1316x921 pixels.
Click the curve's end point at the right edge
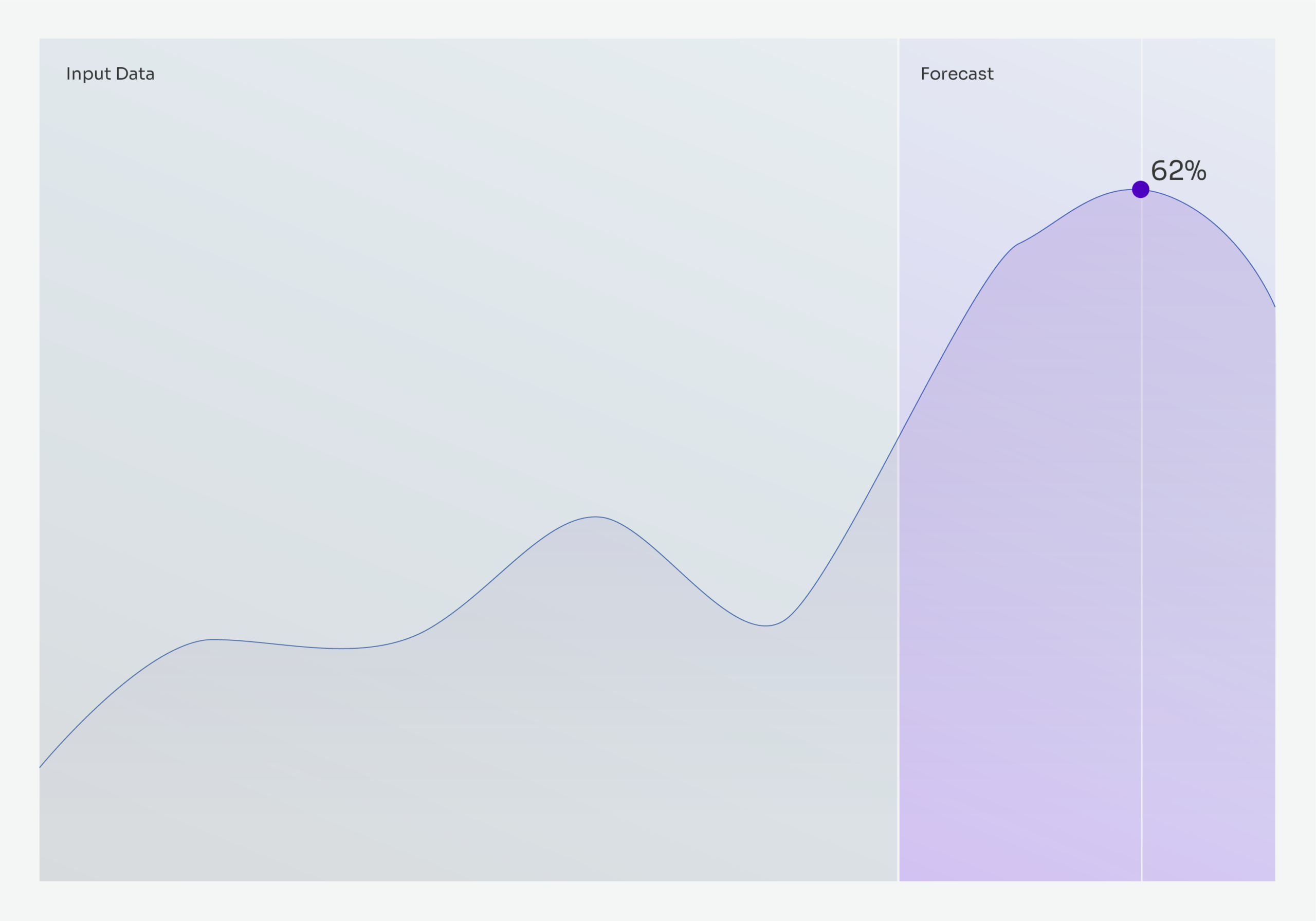(x=1274, y=307)
